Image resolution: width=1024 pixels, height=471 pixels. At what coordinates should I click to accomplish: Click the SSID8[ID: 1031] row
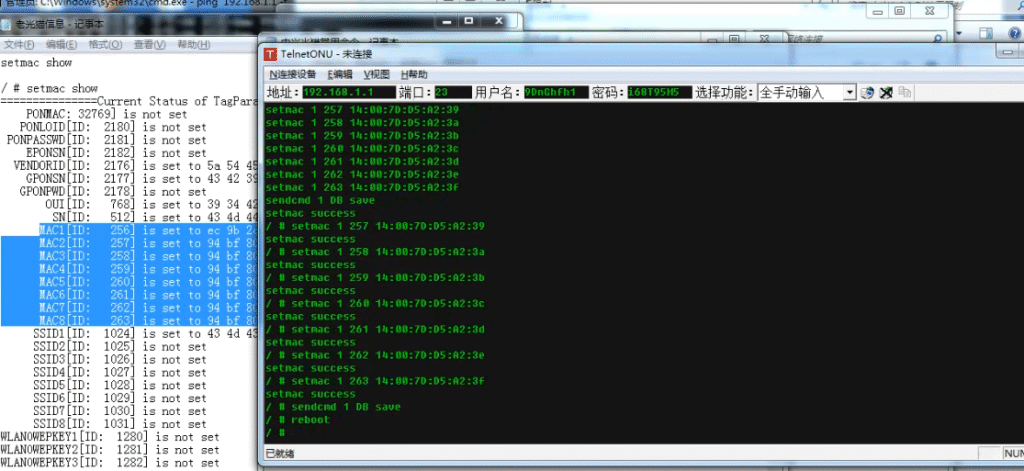click(x=119, y=424)
